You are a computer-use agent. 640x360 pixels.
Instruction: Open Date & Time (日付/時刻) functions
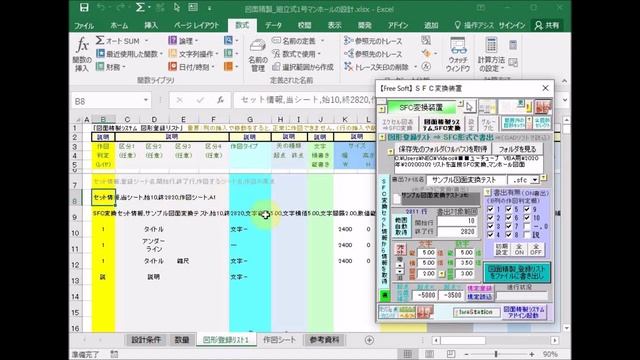tap(191, 67)
